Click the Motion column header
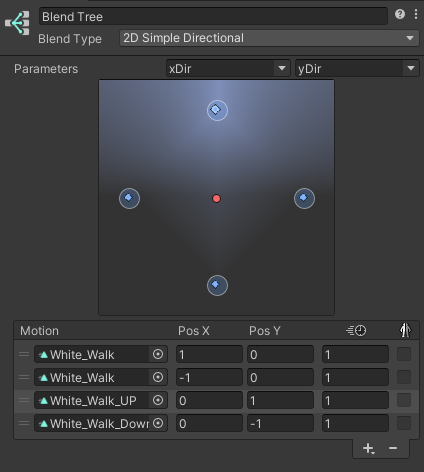This screenshot has width=424, height=472. (39, 331)
